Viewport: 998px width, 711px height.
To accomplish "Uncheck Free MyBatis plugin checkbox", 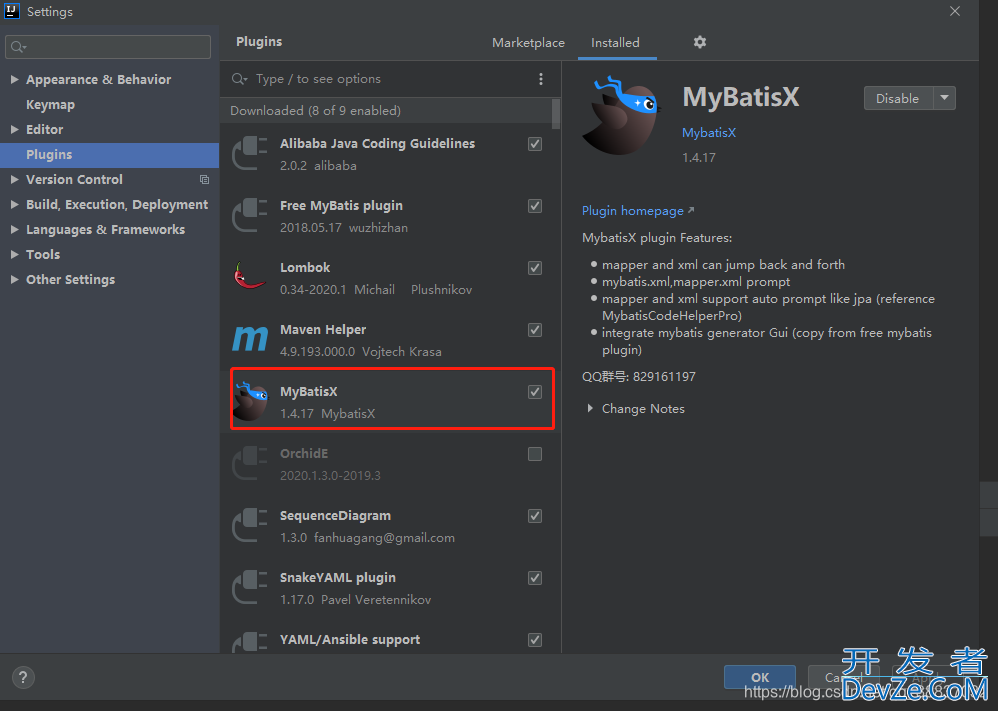I will (x=535, y=206).
